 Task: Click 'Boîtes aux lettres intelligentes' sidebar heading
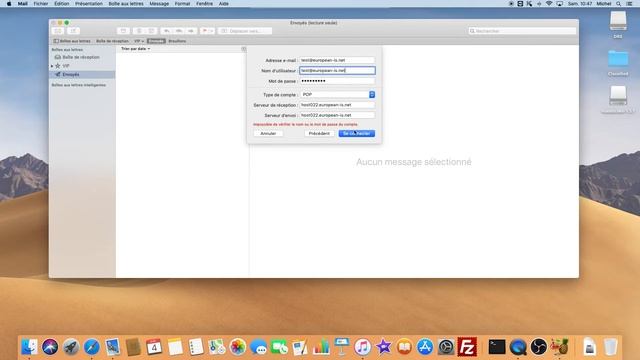(x=79, y=85)
